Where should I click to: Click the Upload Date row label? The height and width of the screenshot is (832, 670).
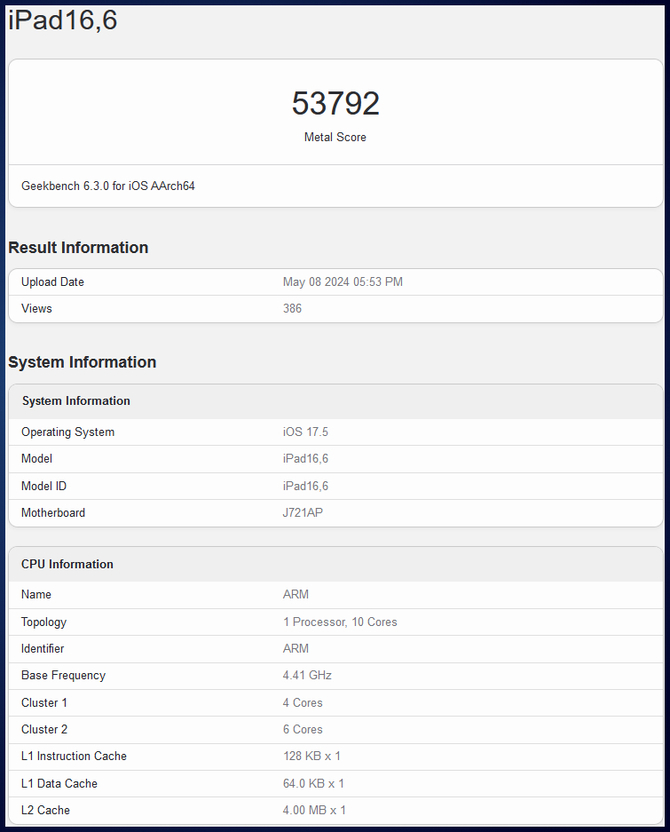coord(53,282)
